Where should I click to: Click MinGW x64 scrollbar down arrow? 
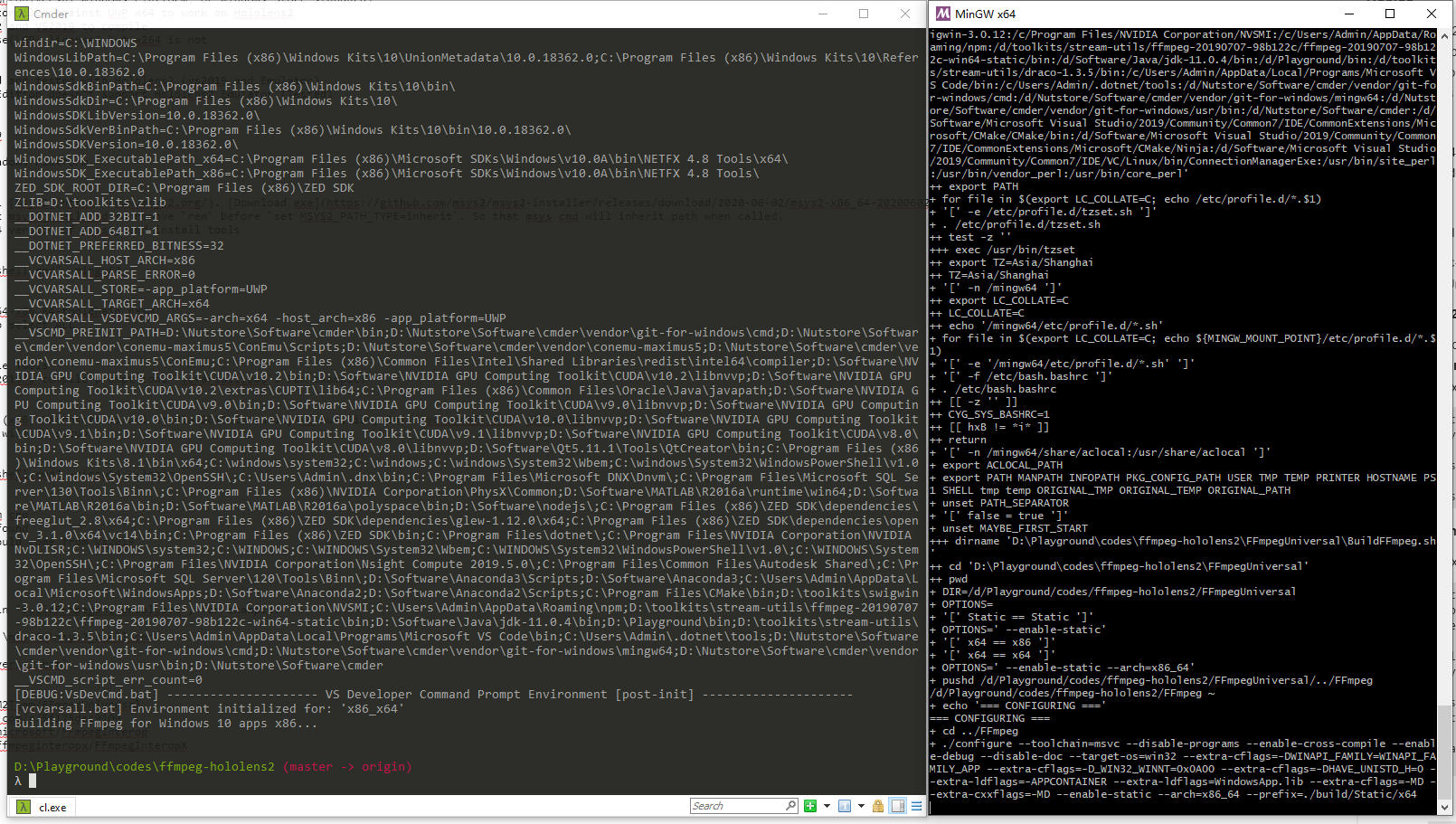click(x=1444, y=807)
